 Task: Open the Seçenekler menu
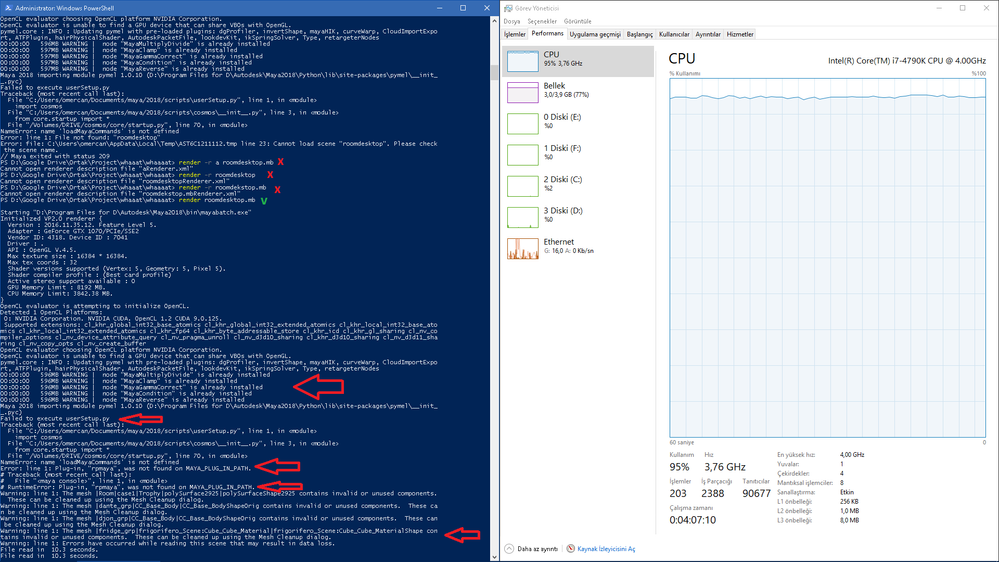pyautogui.click(x=542, y=21)
